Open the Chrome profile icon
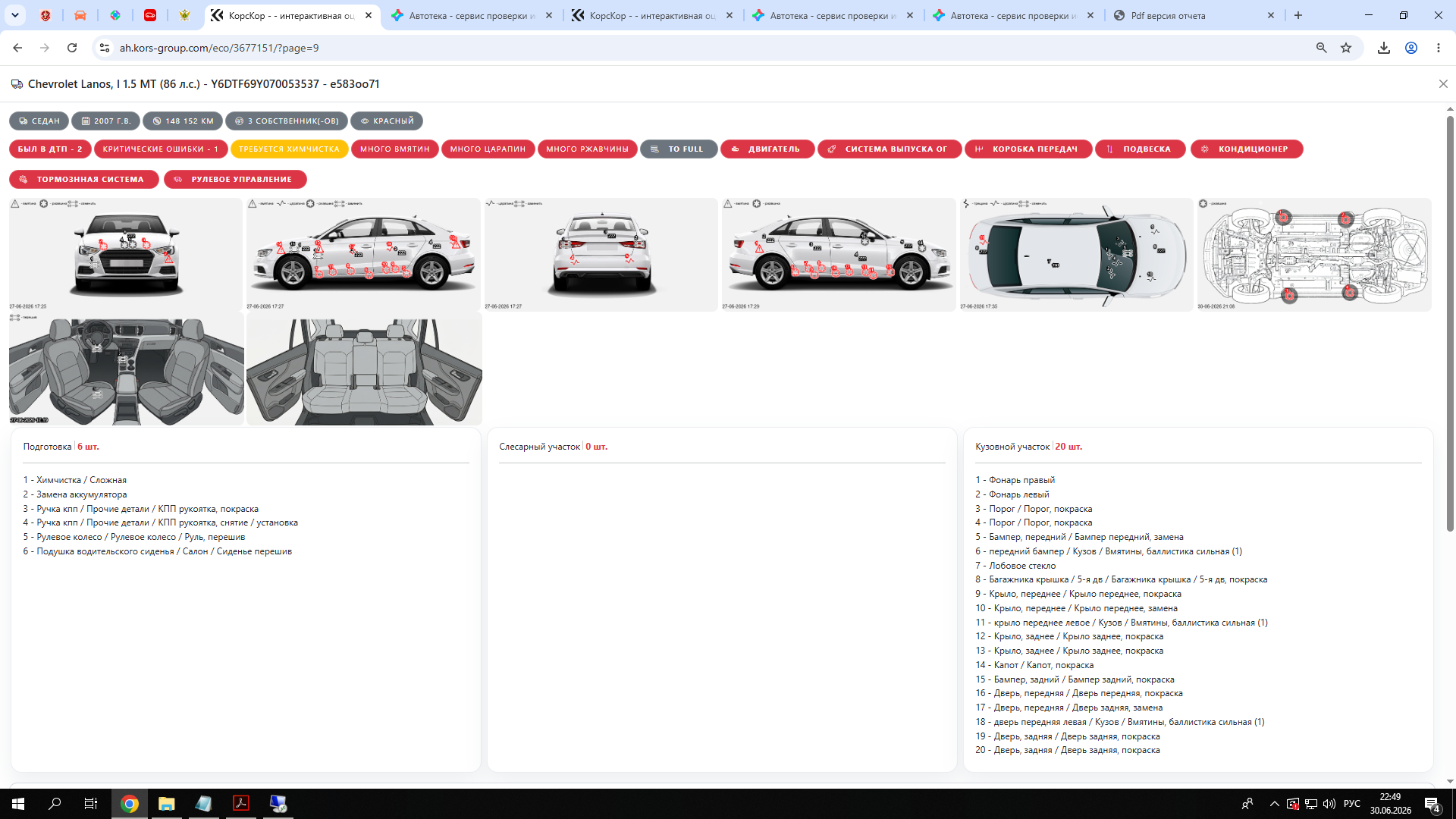Viewport: 1456px width, 819px height. coord(1411,48)
